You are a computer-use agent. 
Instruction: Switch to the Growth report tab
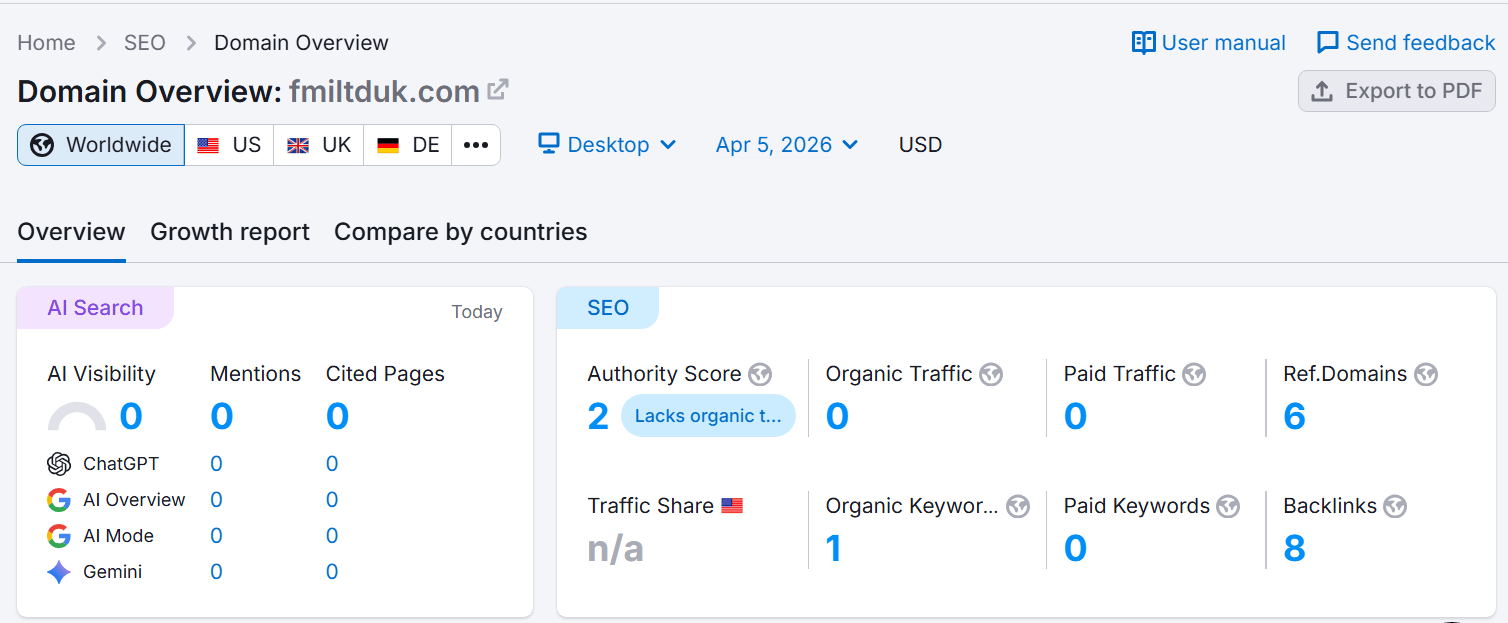point(230,232)
